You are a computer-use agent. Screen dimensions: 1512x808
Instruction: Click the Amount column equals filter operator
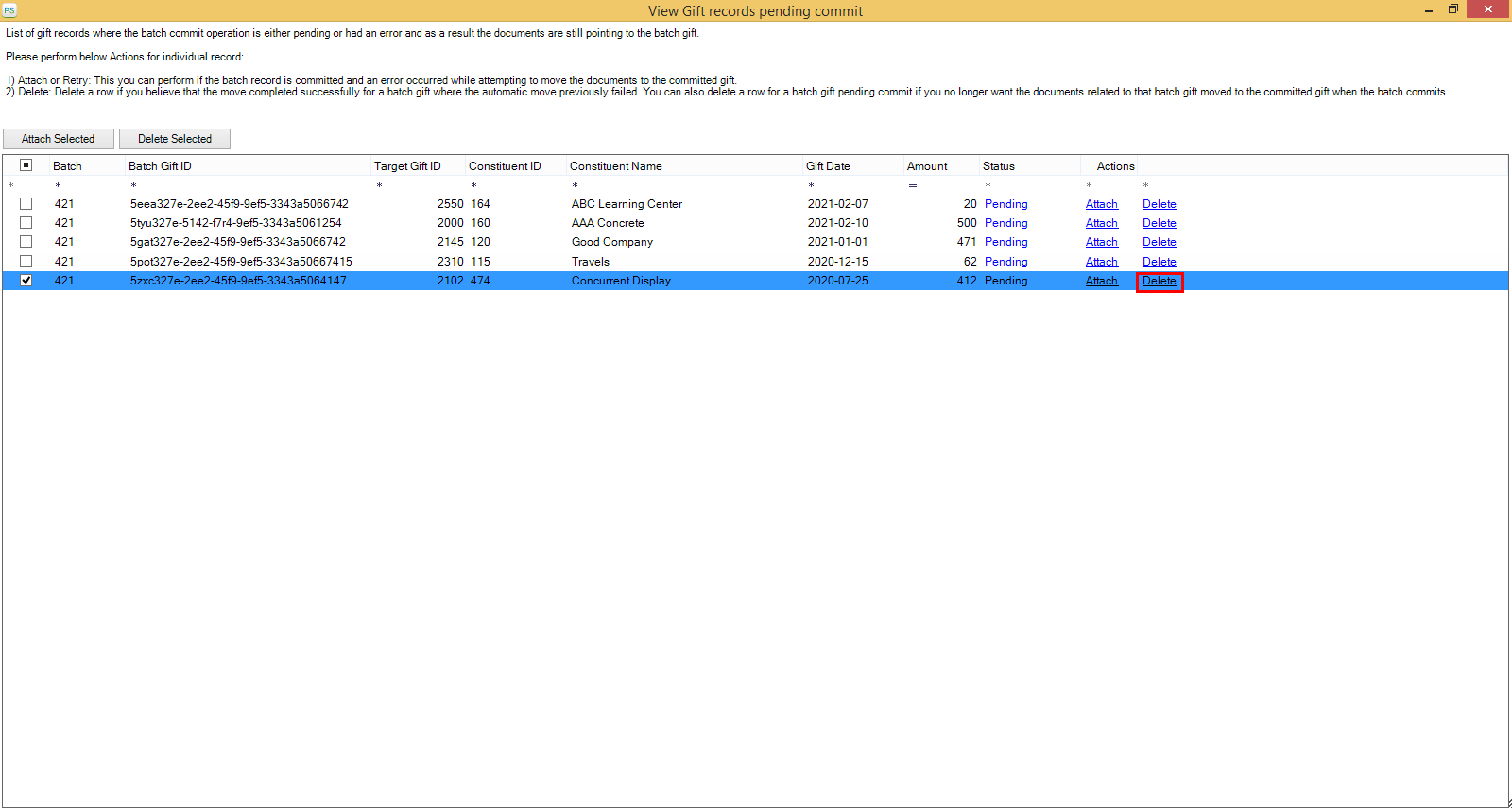point(912,185)
